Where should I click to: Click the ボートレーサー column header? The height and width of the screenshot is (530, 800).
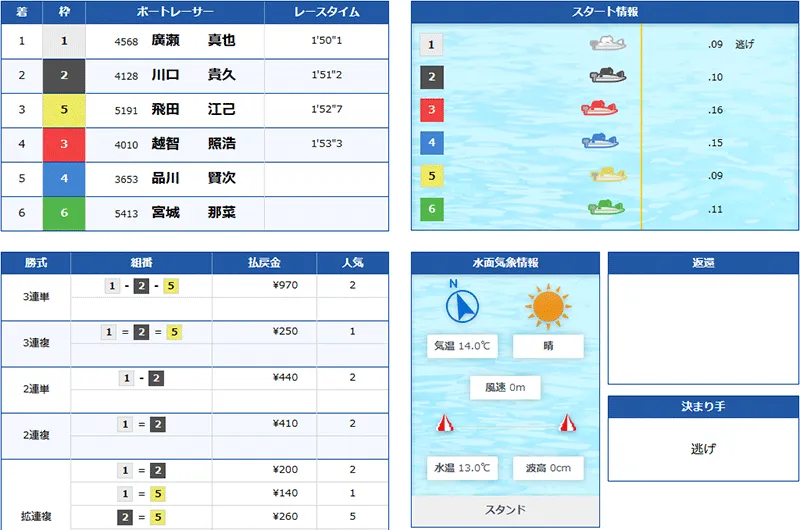click(x=175, y=12)
